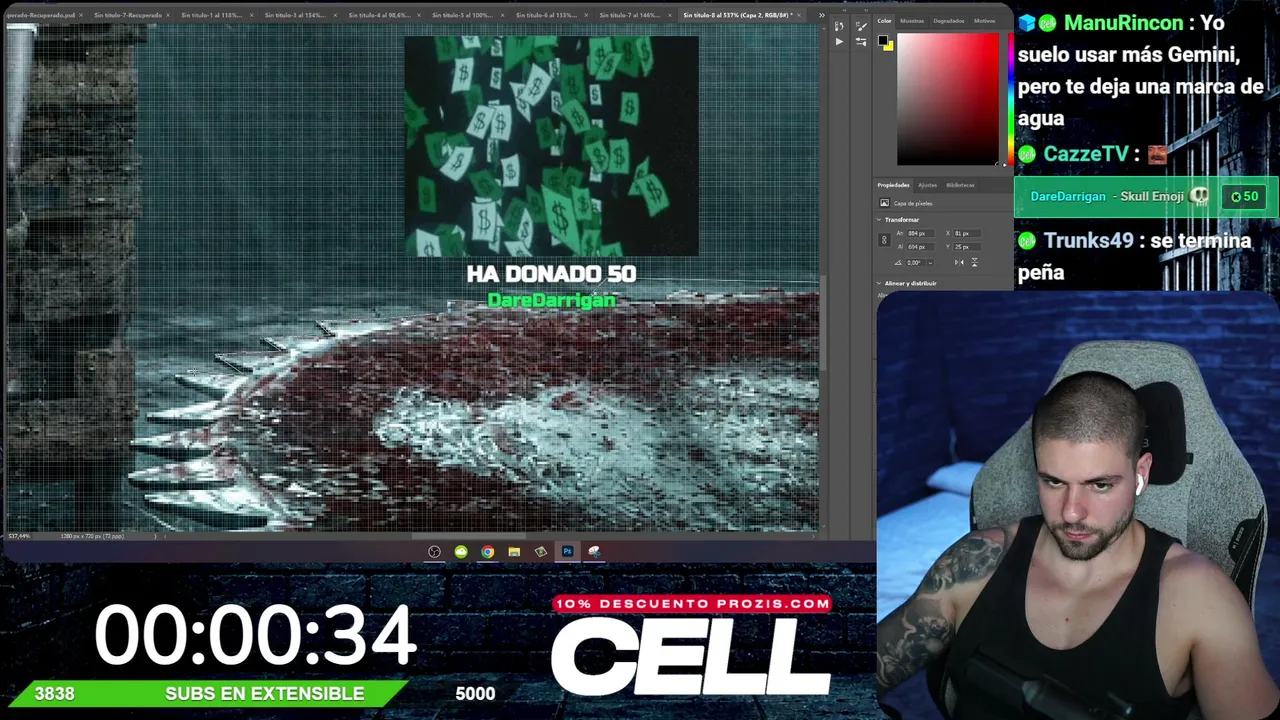Open the Sin título-4 document tab
Screen dimensions: 1280x720
pos(379,15)
